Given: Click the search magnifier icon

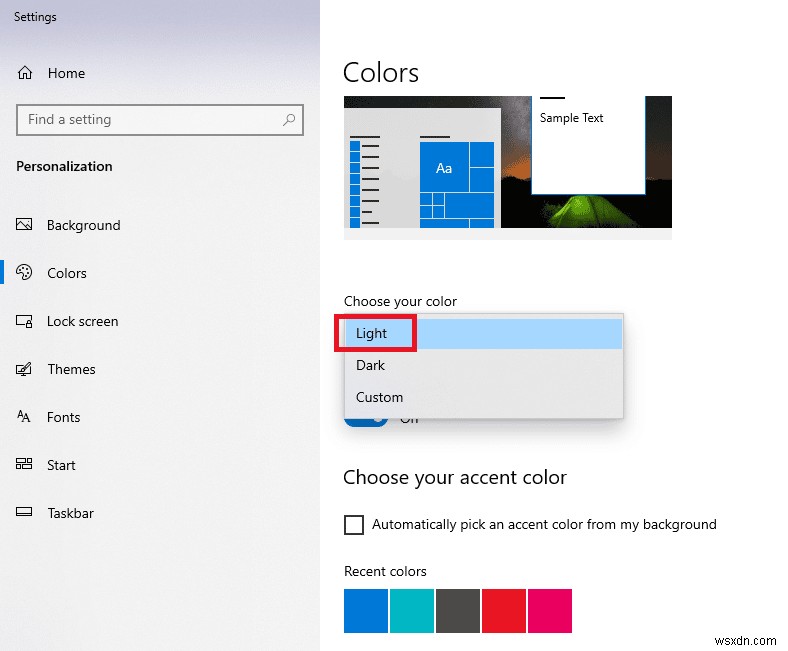Looking at the screenshot, I should [x=289, y=120].
